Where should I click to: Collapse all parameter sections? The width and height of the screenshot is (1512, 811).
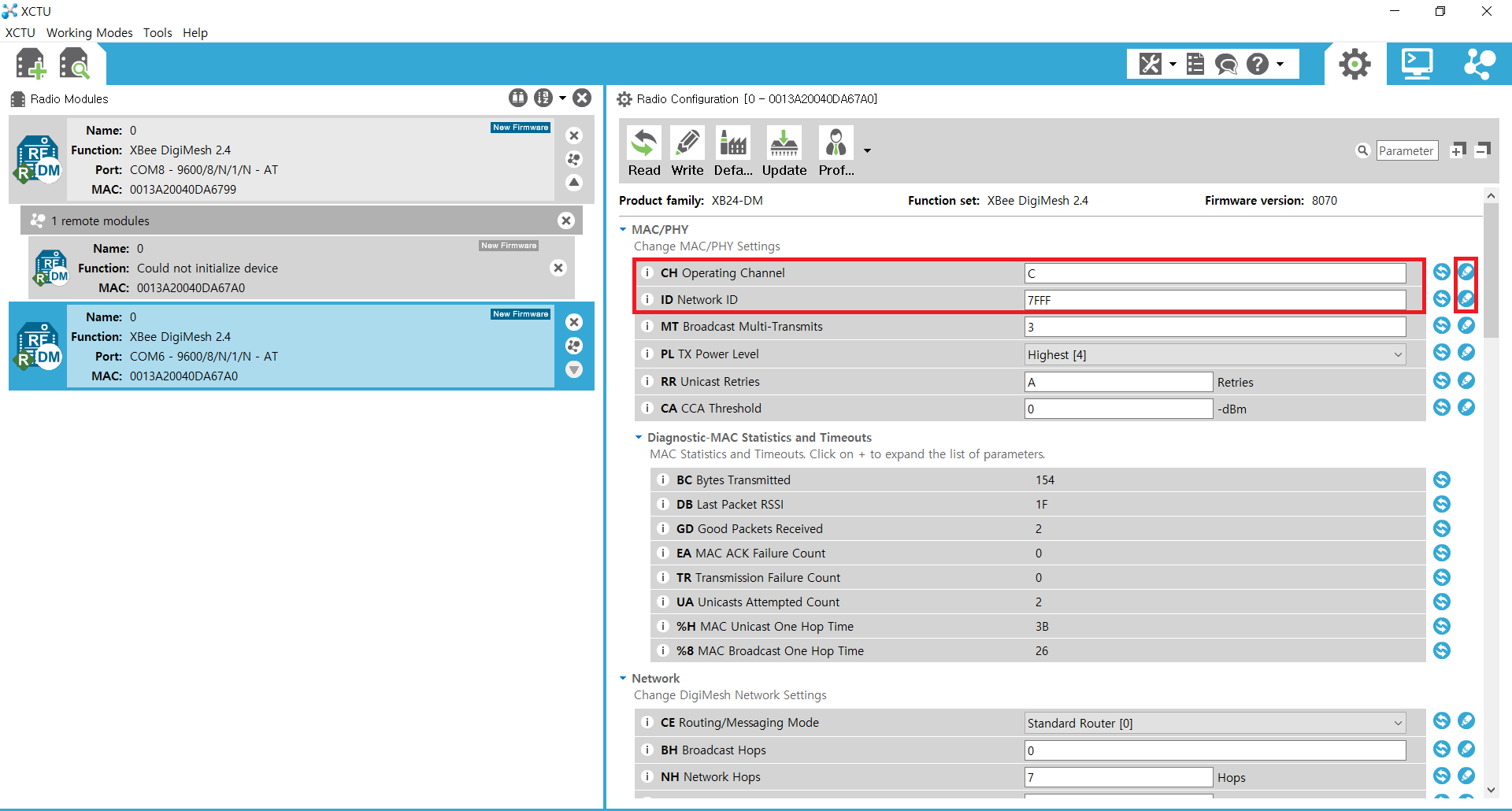[x=1482, y=150]
